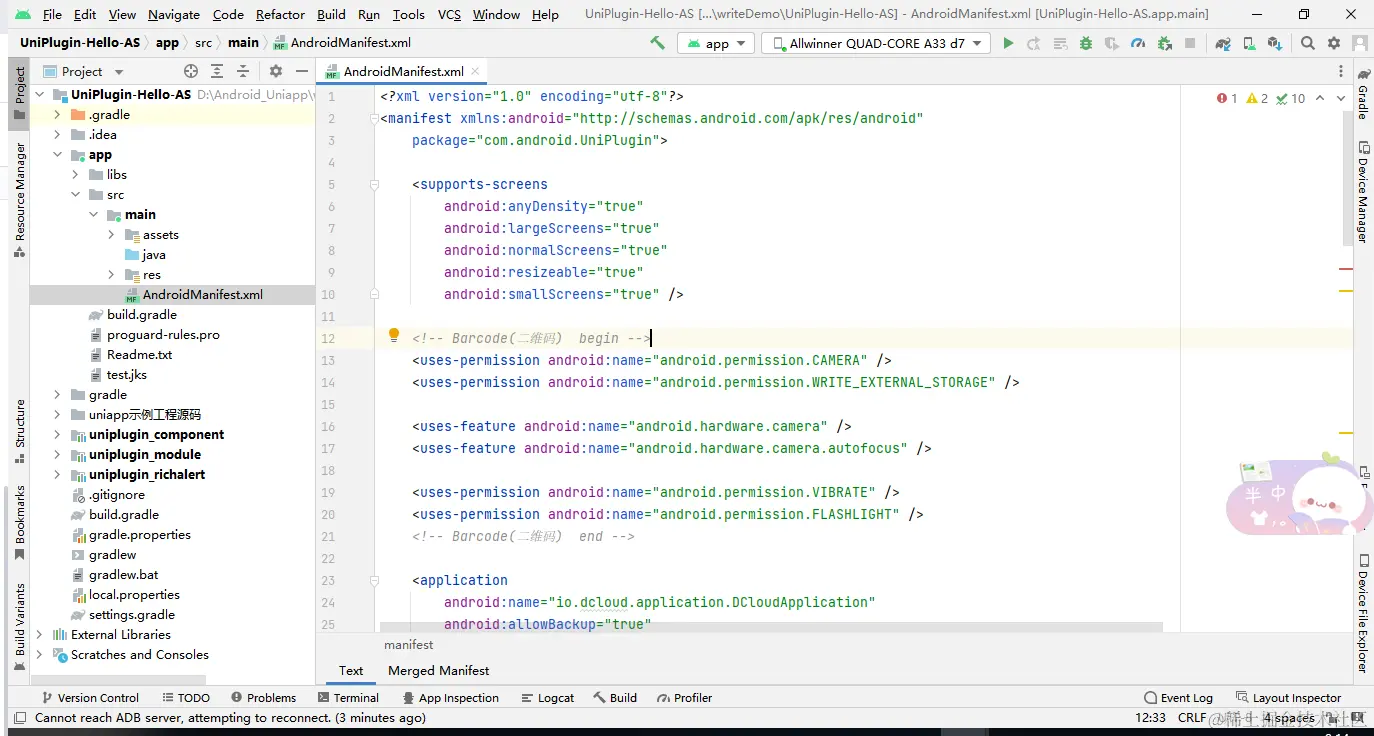Toggle the Build Variants side panel
Screen dimensions: 1374x736
coord(19,625)
